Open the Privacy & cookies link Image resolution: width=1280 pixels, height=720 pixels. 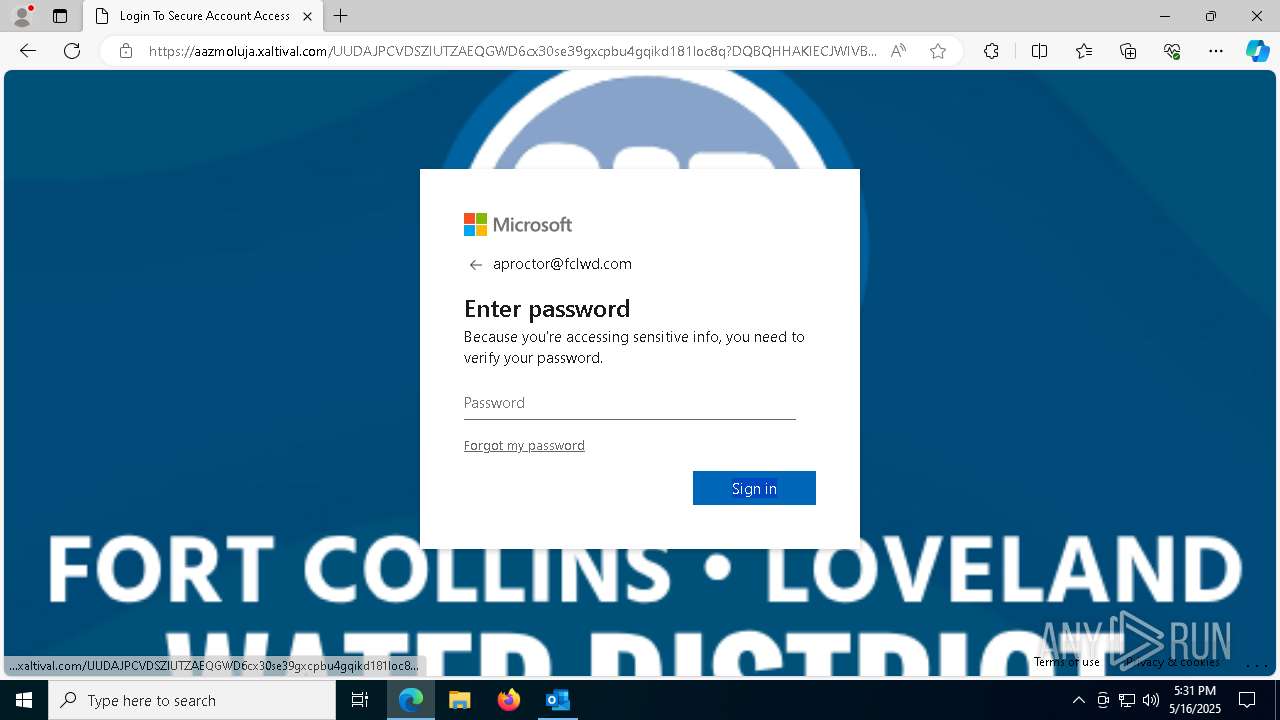[1171, 662]
